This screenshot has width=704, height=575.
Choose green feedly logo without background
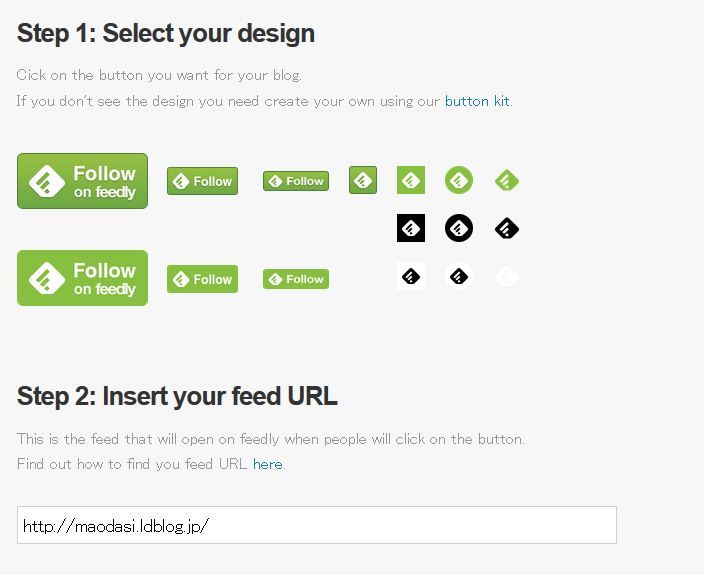point(507,180)
